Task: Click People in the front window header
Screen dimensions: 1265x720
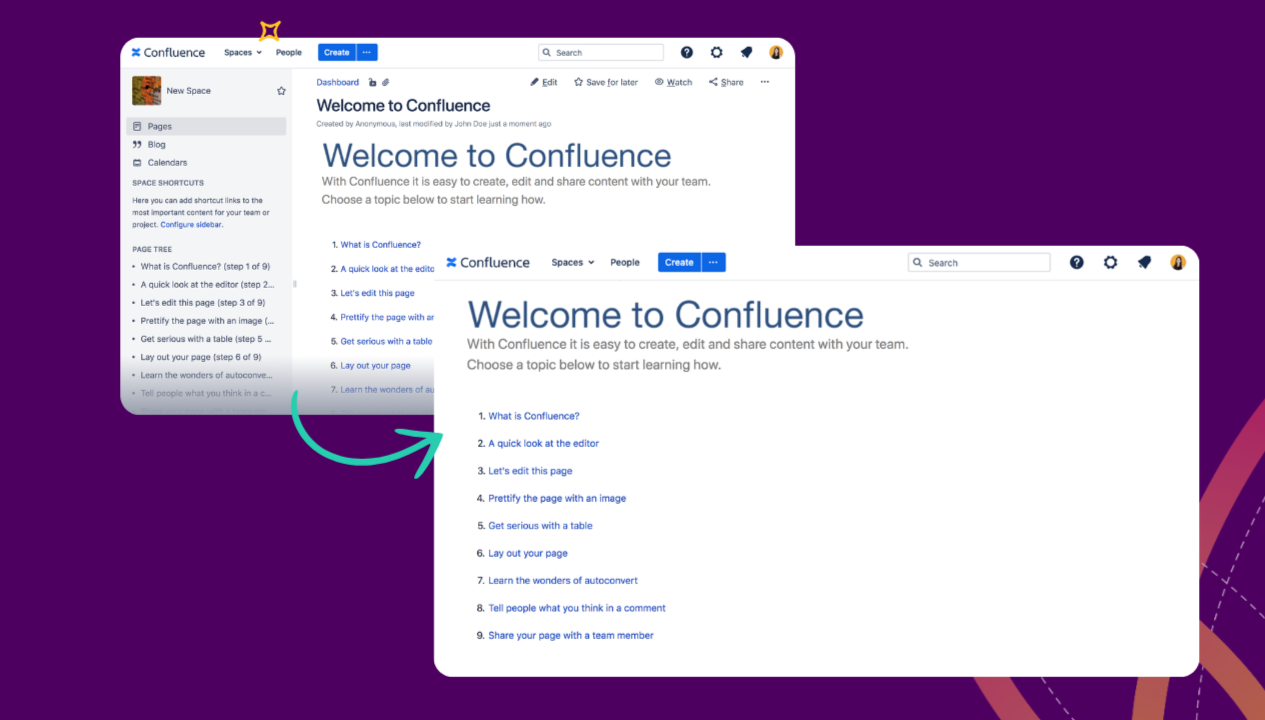Action: pos(625,262)
